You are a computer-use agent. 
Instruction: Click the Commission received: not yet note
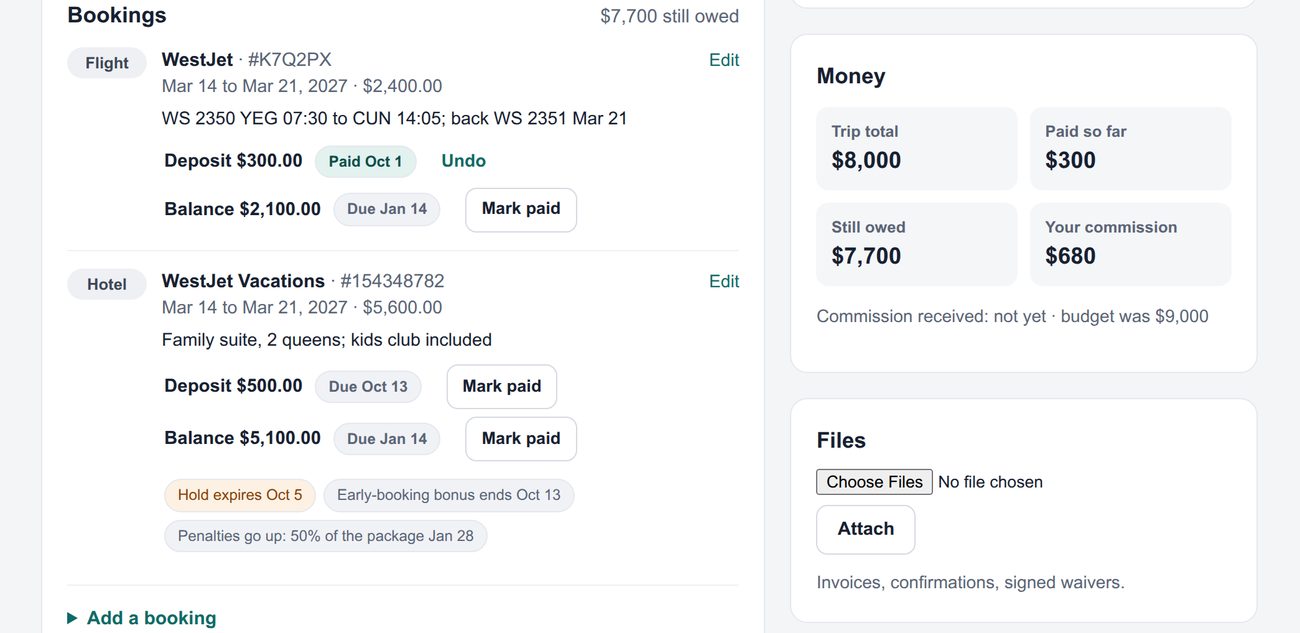[x=931, y=316]
